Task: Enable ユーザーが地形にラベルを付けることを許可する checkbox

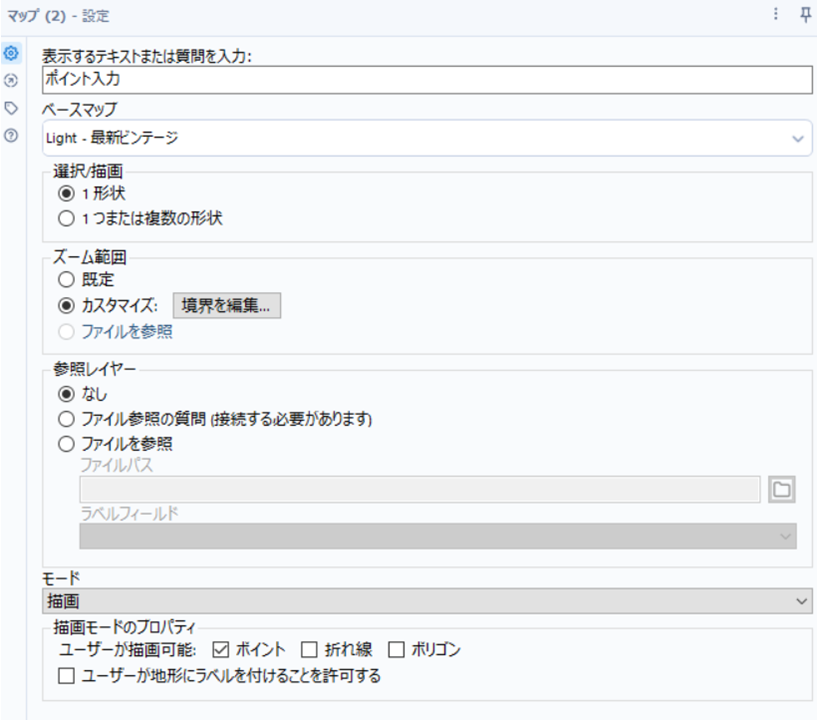Action: [x=67, y=676]
